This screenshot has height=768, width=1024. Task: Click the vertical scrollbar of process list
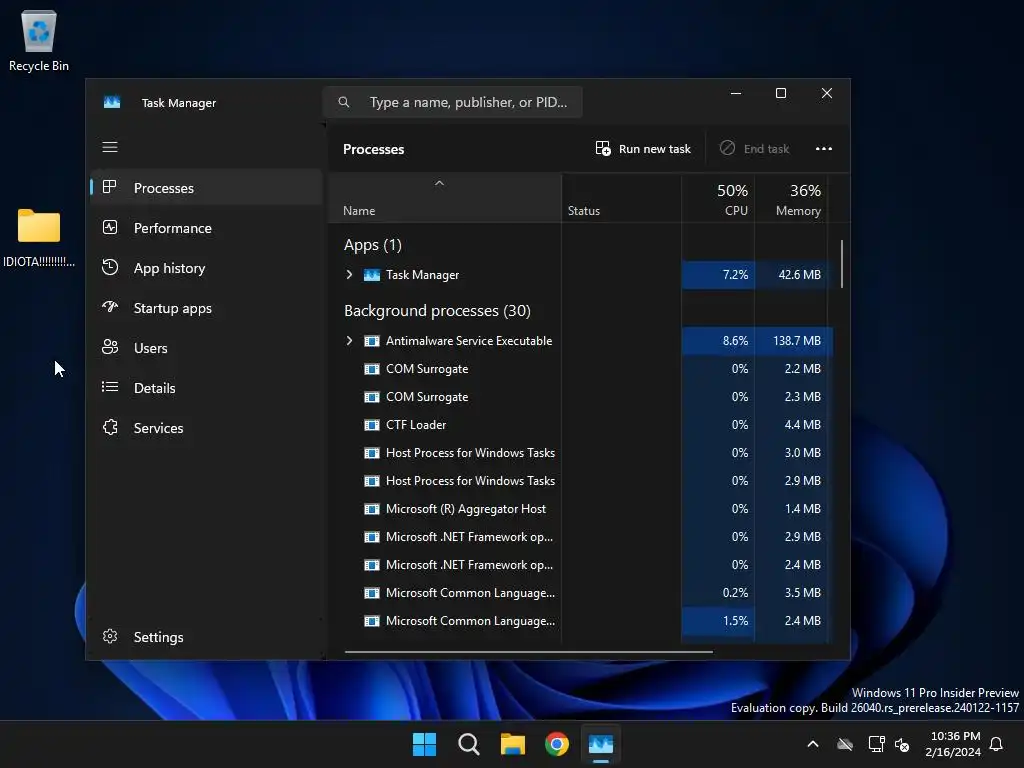(x=842, y=264)
